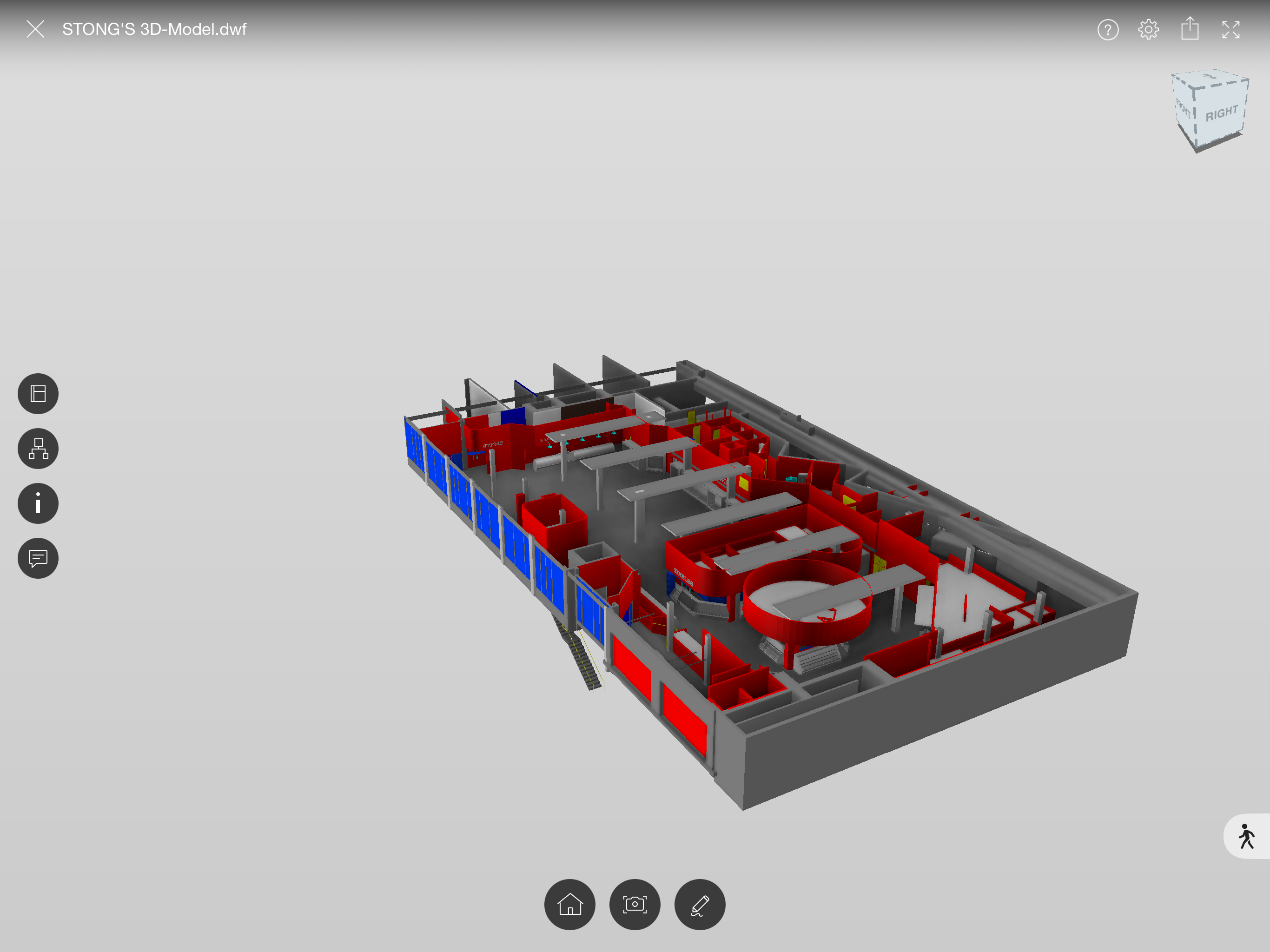Screen dimensions: 1270x952
Task: Click the STONG'S 3D-Model.dwf title text
Action: [154, 29]
